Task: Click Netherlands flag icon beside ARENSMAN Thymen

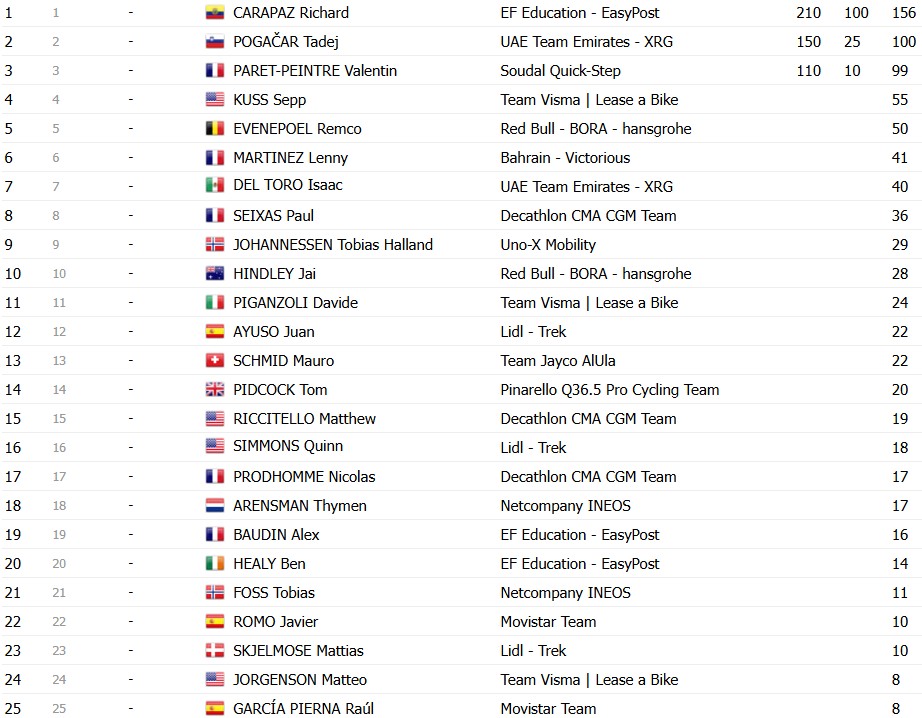Action: 215,506
